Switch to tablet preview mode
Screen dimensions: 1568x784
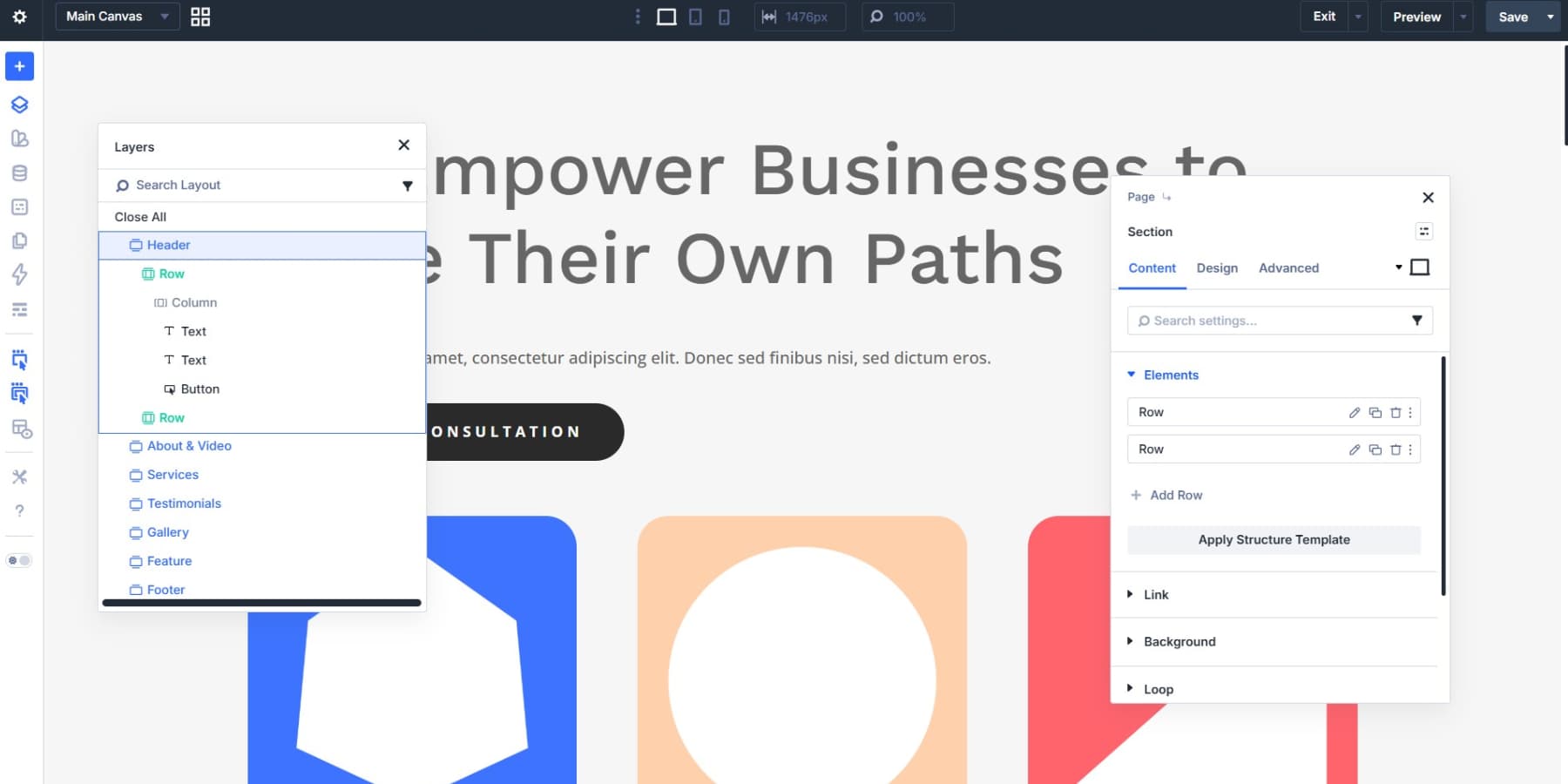tap(695, 17)
